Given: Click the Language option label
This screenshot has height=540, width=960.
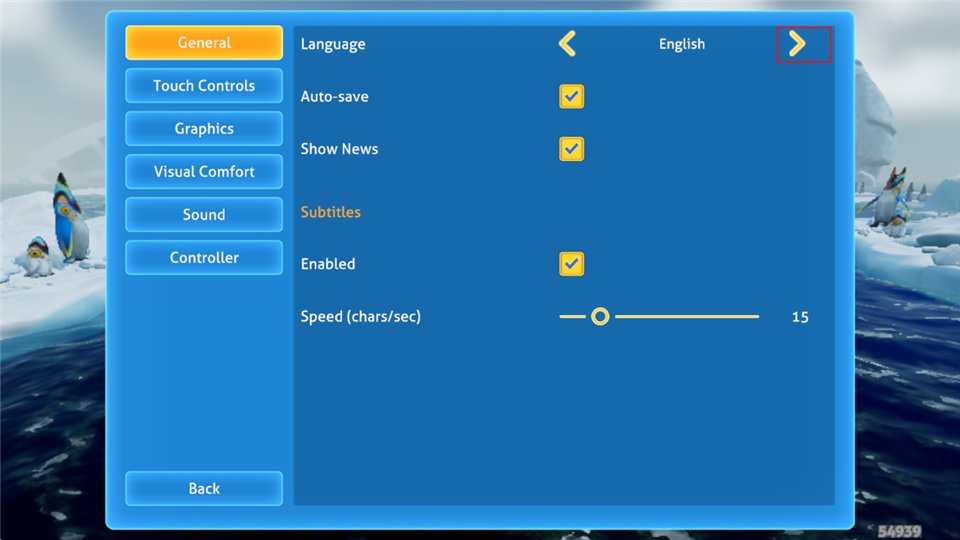Looking at the screenshot, I should tap(333, 44).
